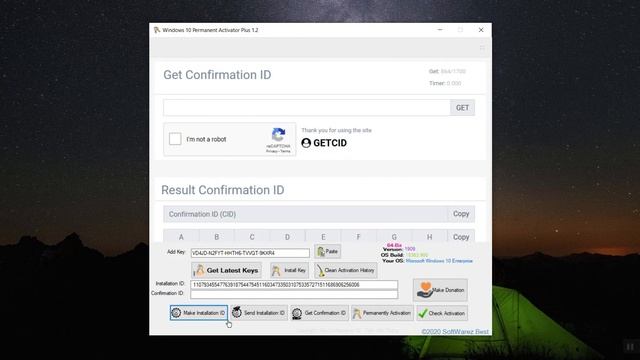Open the reCAPTCHA Privacy link
The width and height of the screenshot is (640, 360).
pyautogui.click(x=272, y=151)
